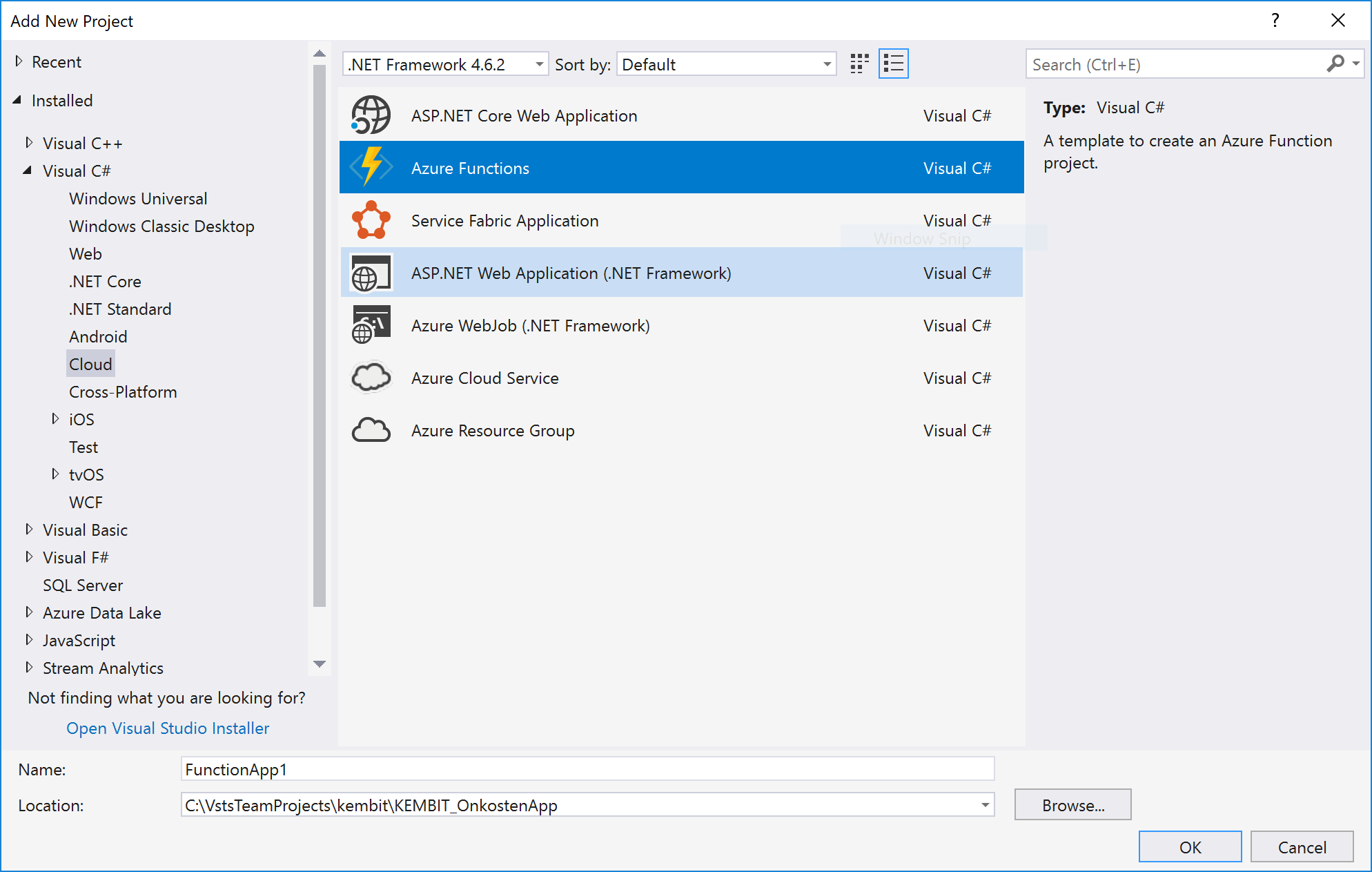Image resolution: width=1372 pixels, height=872 pixels.
Task: Click the dialog help question mark icon
Action: [x=1275, y=21]
